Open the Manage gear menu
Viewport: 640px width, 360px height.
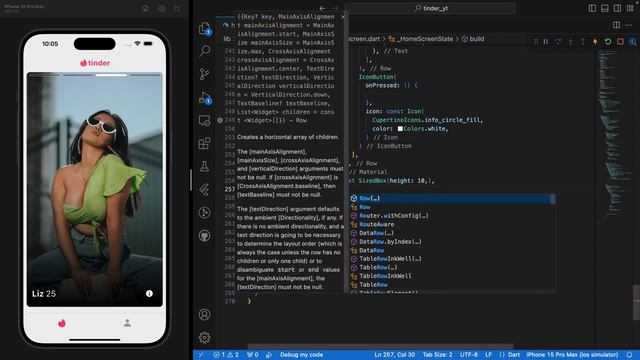coord(204,338)
